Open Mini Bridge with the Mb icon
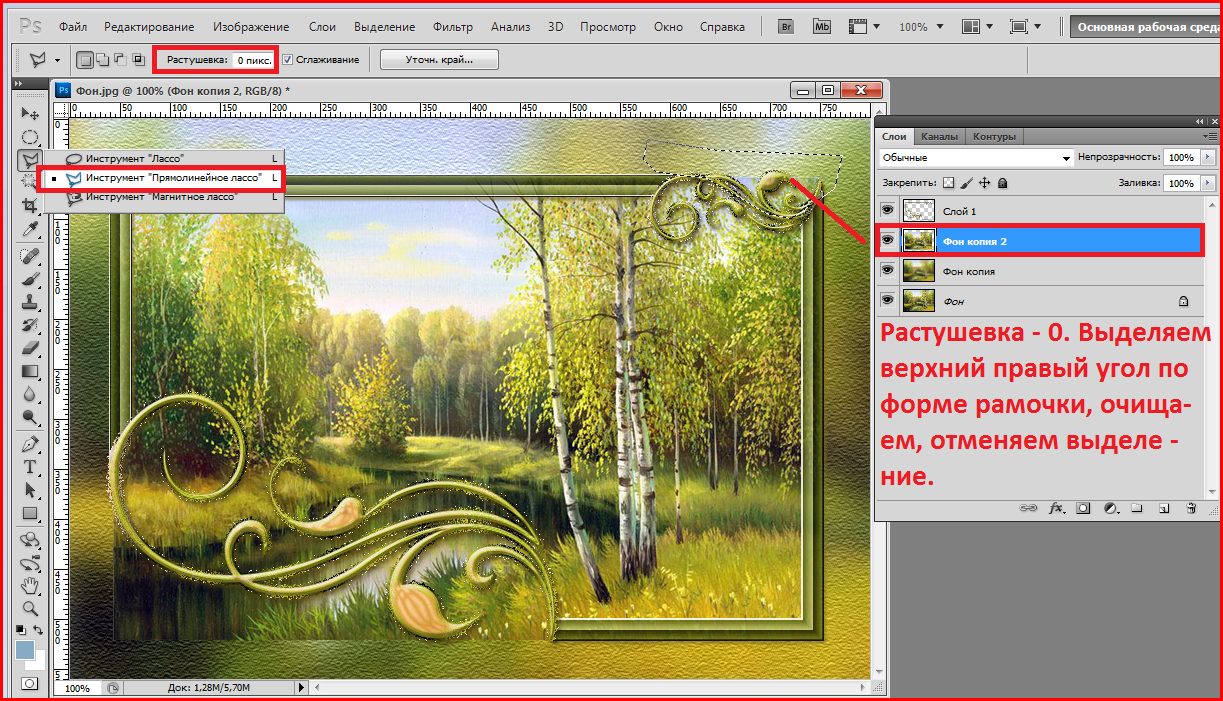 [x=822, y=27]
